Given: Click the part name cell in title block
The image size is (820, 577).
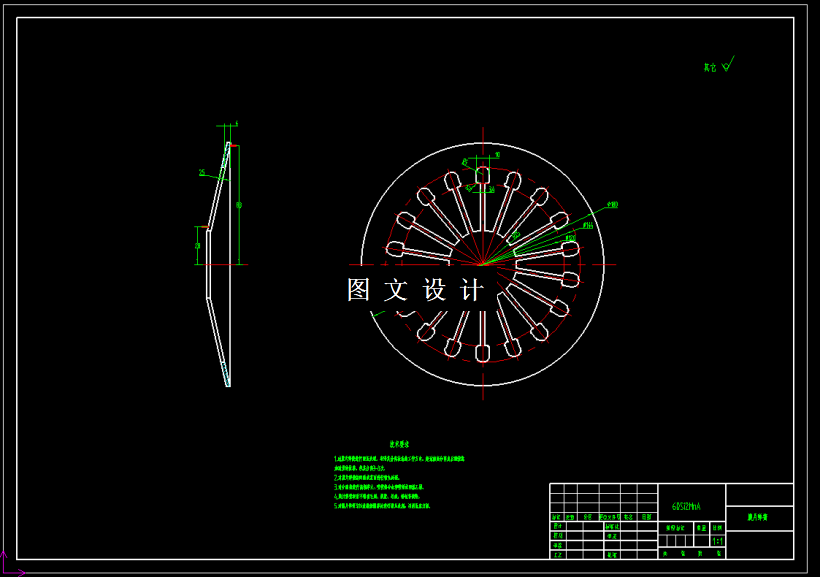Looking at the screenshot, I should (x=759, y=518).
